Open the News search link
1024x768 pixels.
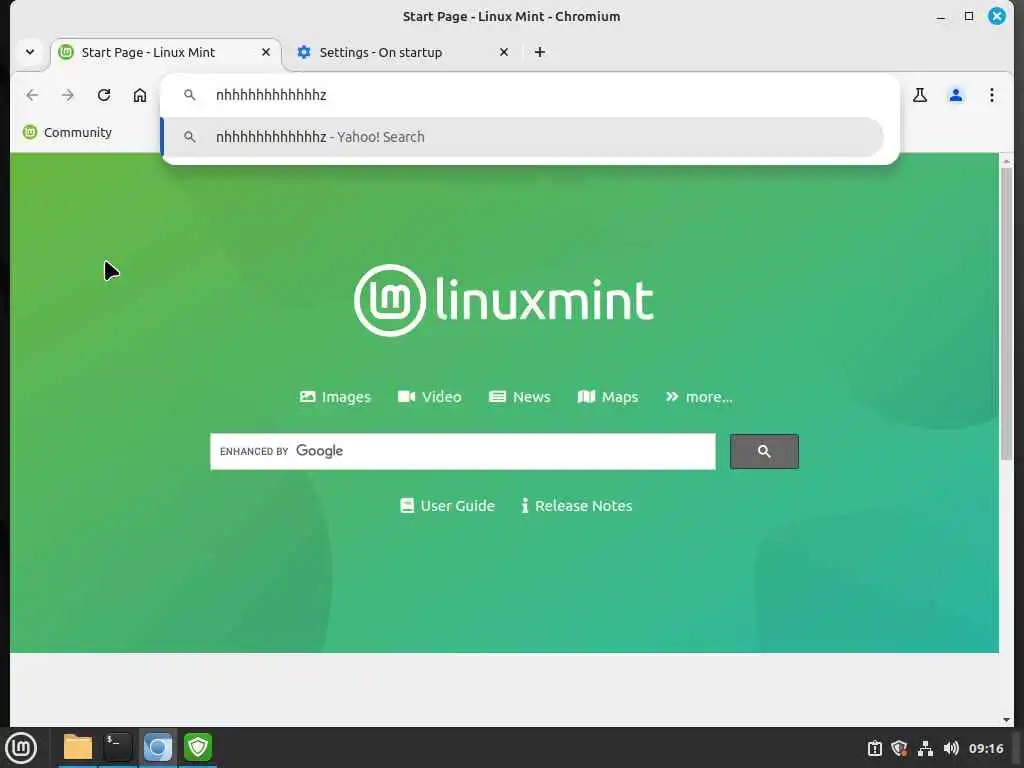coord(519,397)
